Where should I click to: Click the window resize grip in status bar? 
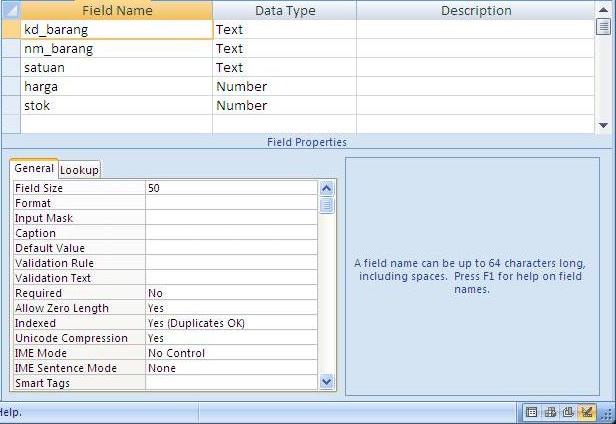(x=609, y=414)
